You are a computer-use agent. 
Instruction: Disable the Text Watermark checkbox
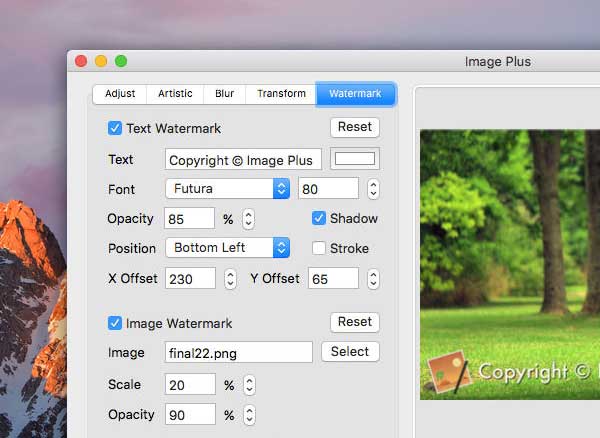point(115,128)
